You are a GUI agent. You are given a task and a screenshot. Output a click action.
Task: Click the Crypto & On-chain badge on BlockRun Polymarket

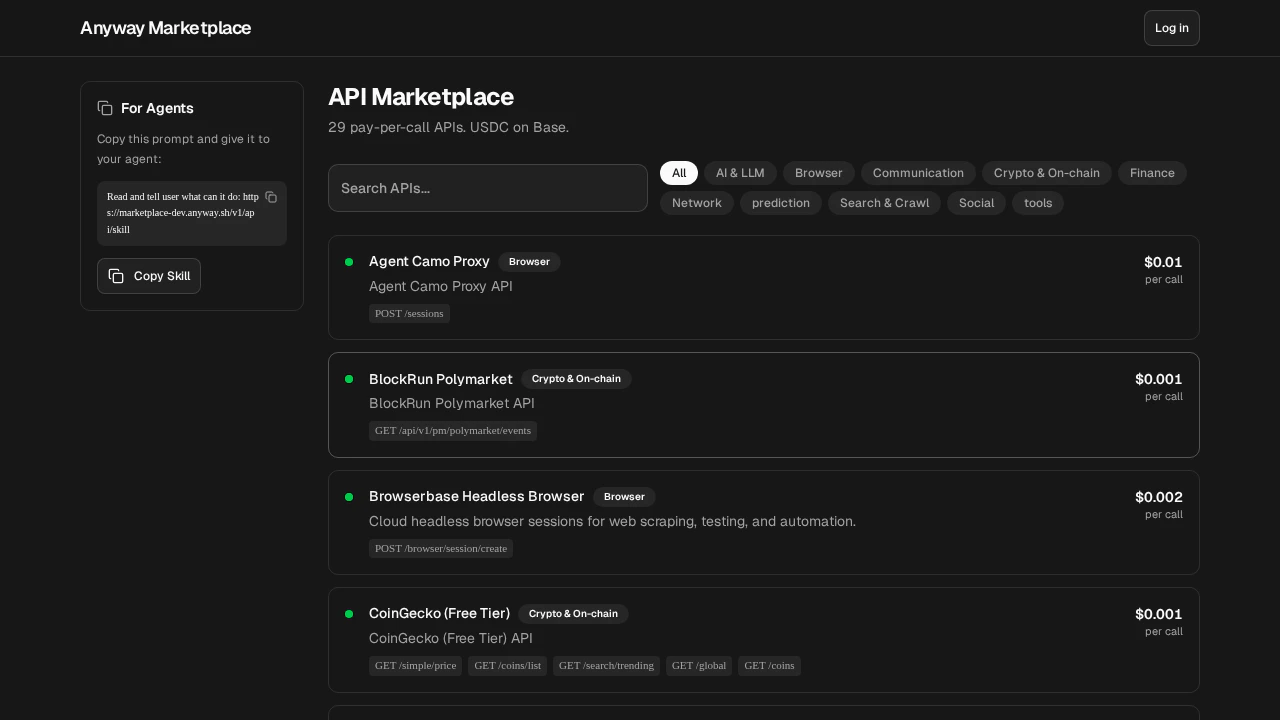[576, 379]
